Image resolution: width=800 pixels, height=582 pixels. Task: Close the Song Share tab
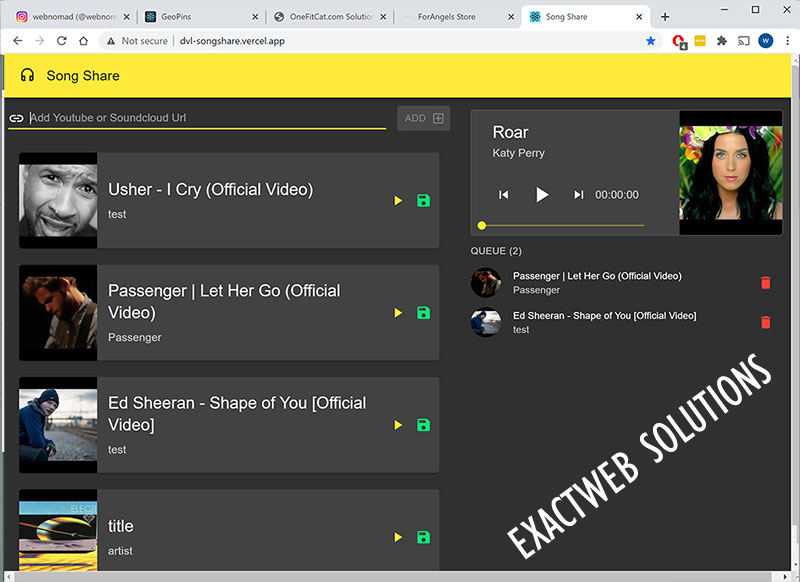pyautogui.click(x=639, y=17)
